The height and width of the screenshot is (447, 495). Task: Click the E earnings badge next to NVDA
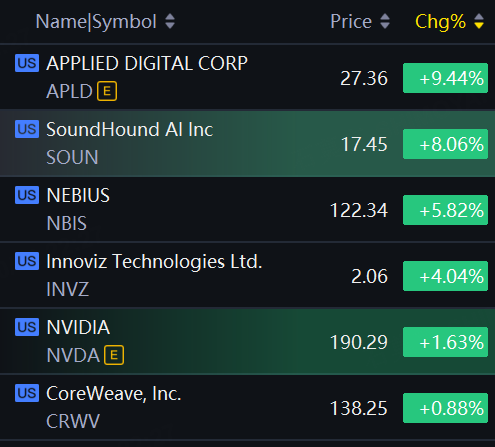[x=114, y=355]
